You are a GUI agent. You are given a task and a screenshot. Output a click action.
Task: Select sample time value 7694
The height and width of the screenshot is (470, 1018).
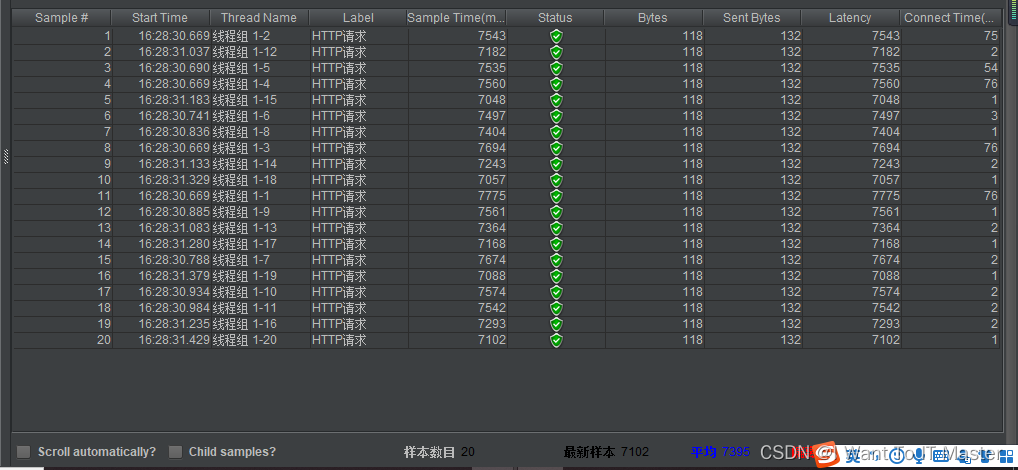pos(491,148)
